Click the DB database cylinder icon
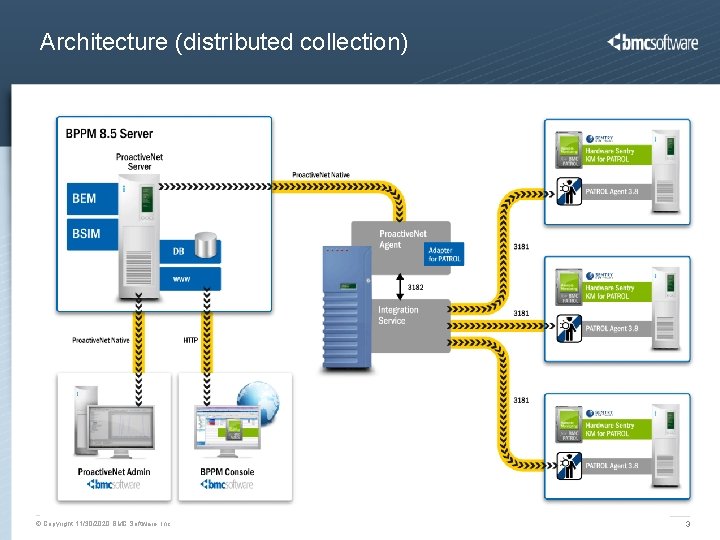 (x=205, y=245)
